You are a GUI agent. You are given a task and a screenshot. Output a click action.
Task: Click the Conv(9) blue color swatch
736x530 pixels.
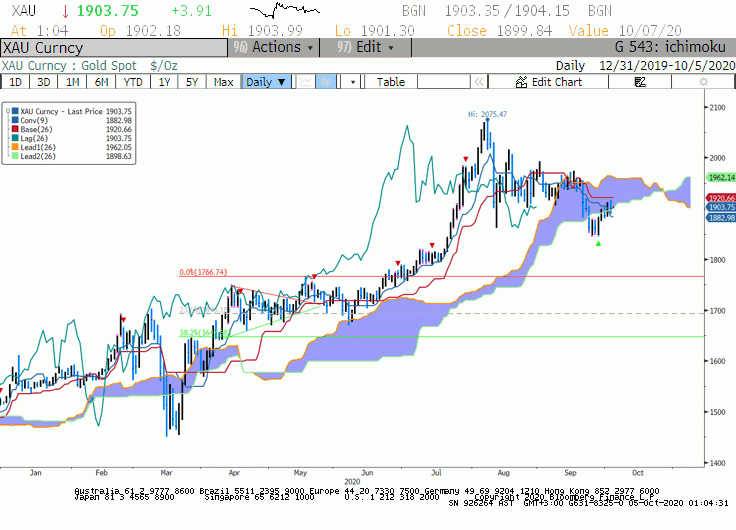(x=15, y=120)
